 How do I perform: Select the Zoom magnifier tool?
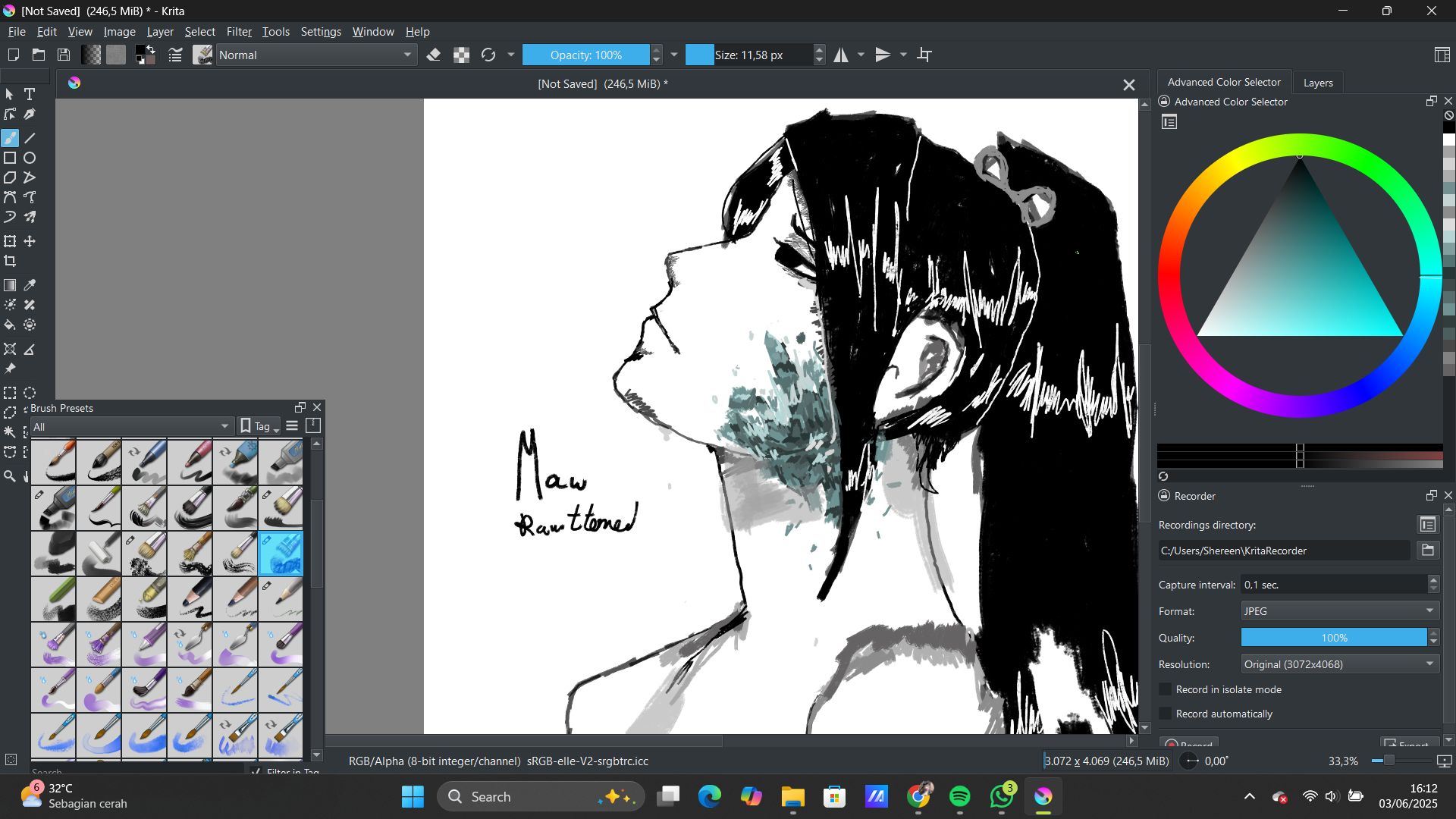[x=10, y=476]
